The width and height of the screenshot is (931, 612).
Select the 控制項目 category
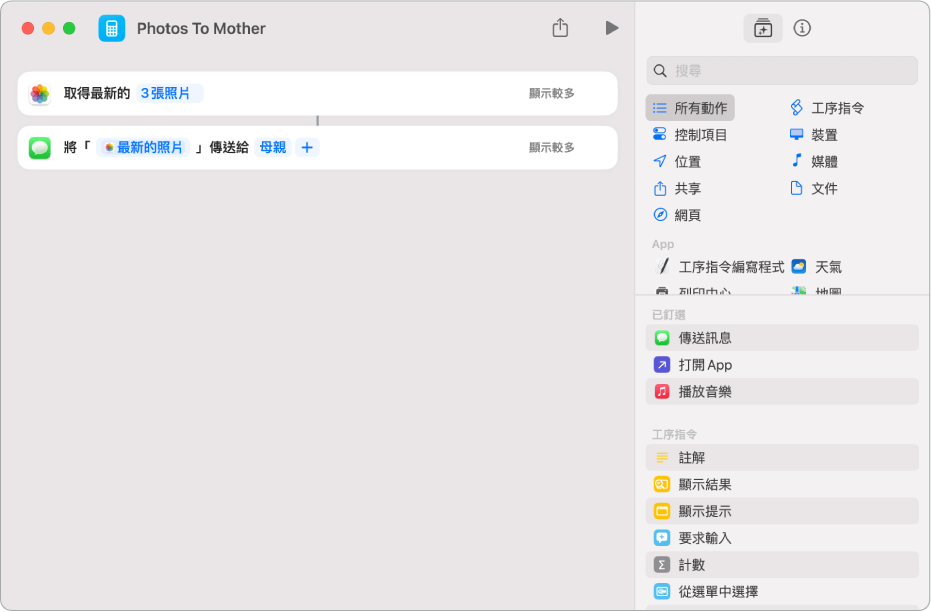[x=690, y=135]
